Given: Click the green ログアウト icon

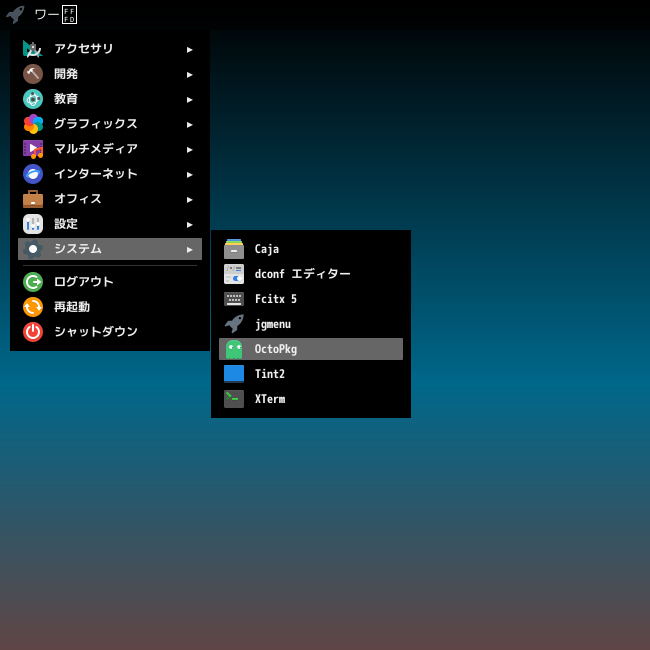Looking at the screenshot, I should (33, 282).
